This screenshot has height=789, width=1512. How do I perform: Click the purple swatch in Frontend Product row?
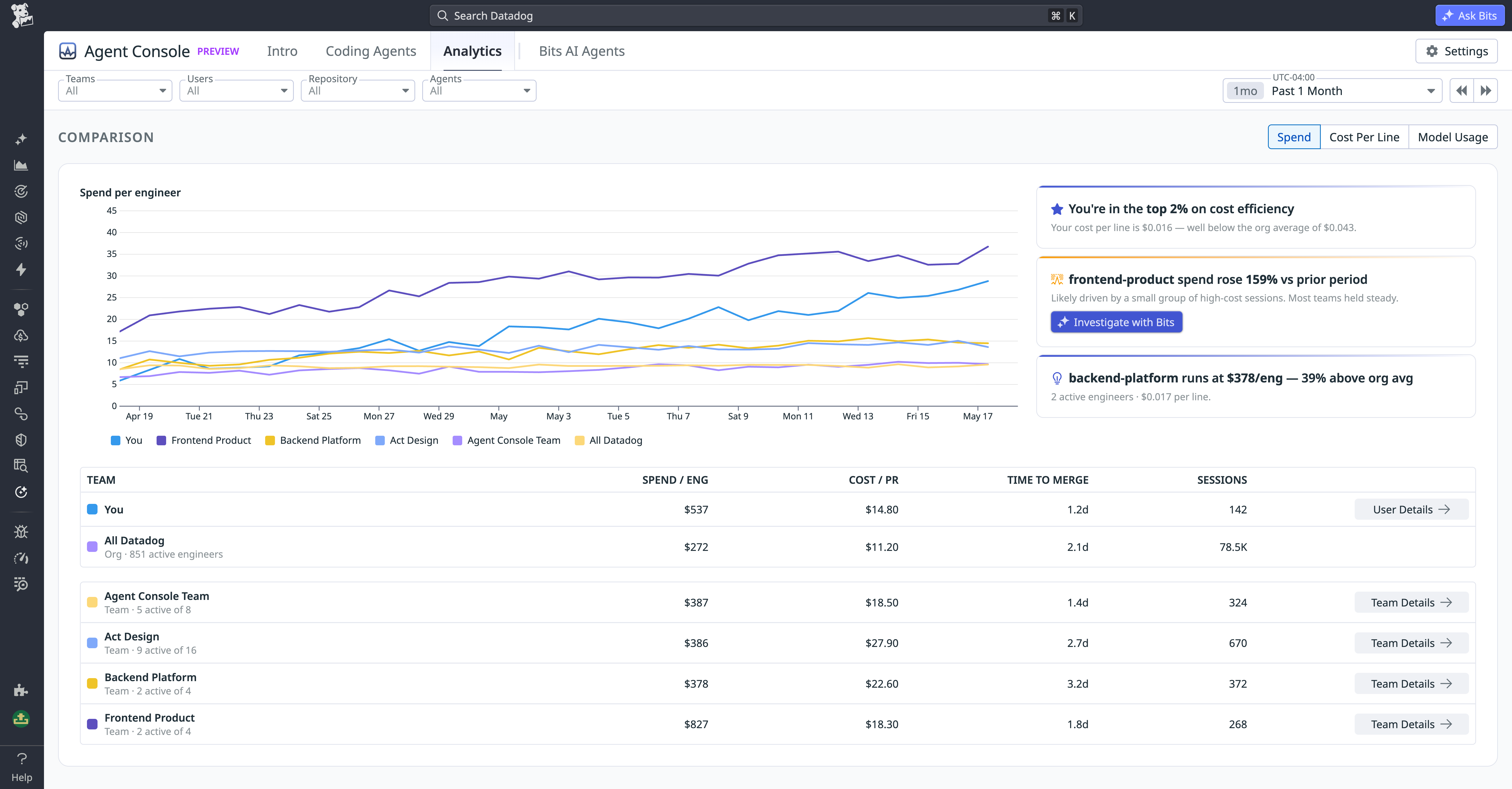(92, 724)
